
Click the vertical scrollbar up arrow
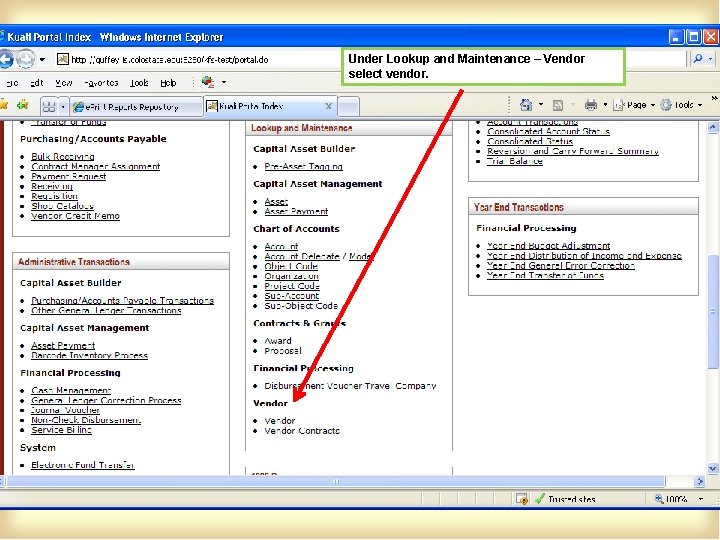(712, 127)
